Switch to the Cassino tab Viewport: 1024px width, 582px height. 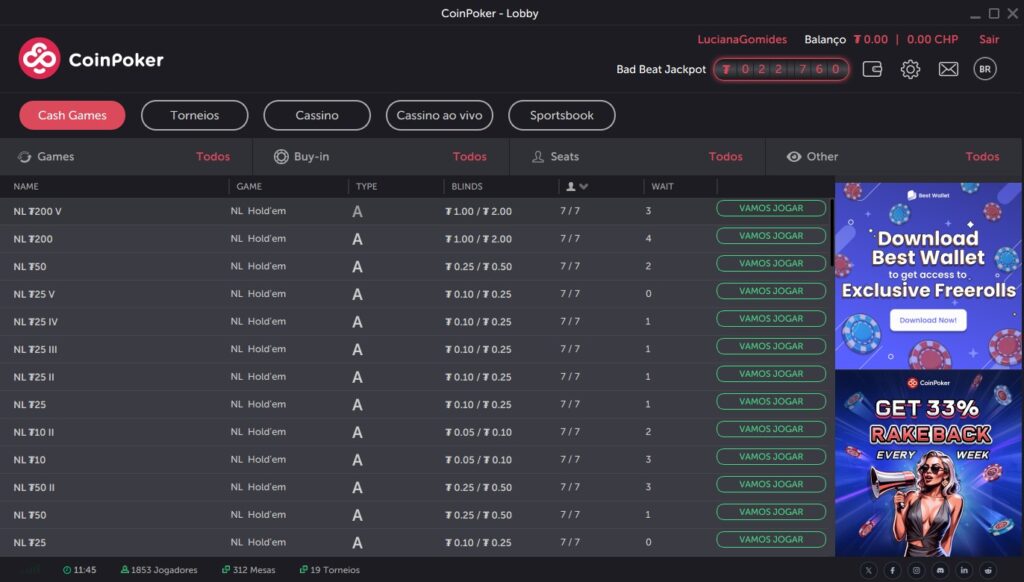pyautogui.click(x=317, y=116)
